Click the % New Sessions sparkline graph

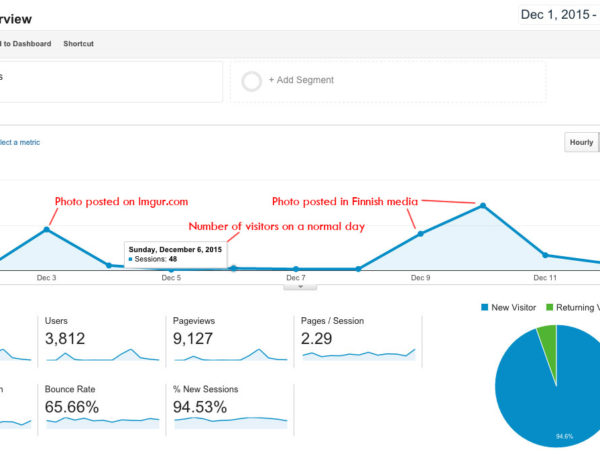(x=230, y=423)
